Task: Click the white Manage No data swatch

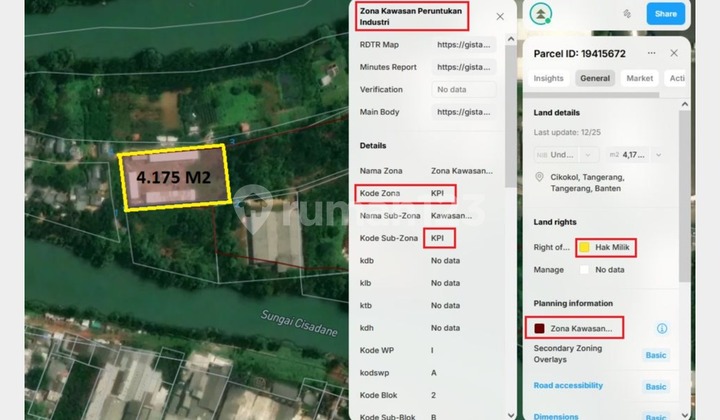Action: click(x=584, y=270)
